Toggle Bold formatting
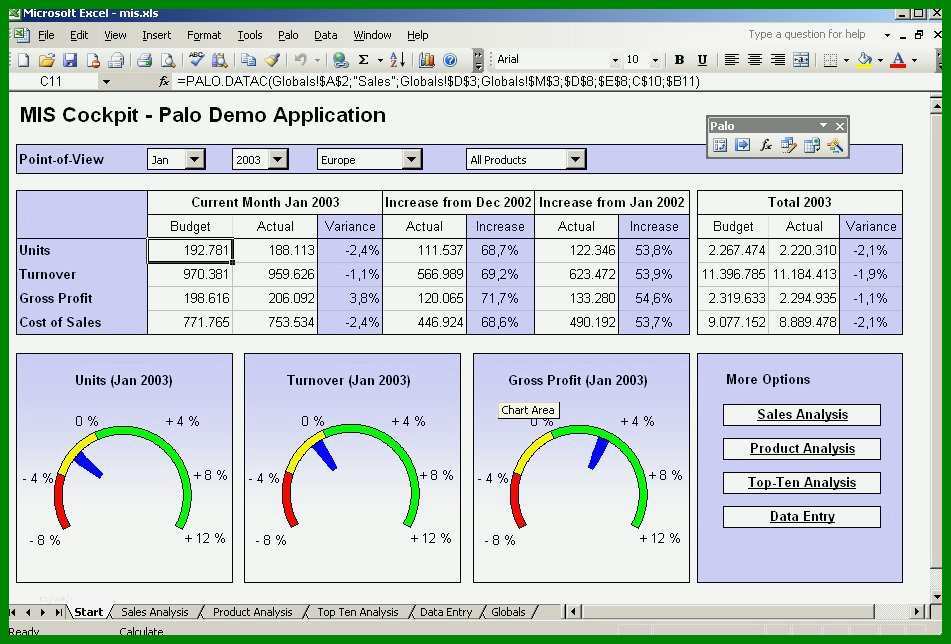Screen dimensions: 951x644 (x=679, y=59)
